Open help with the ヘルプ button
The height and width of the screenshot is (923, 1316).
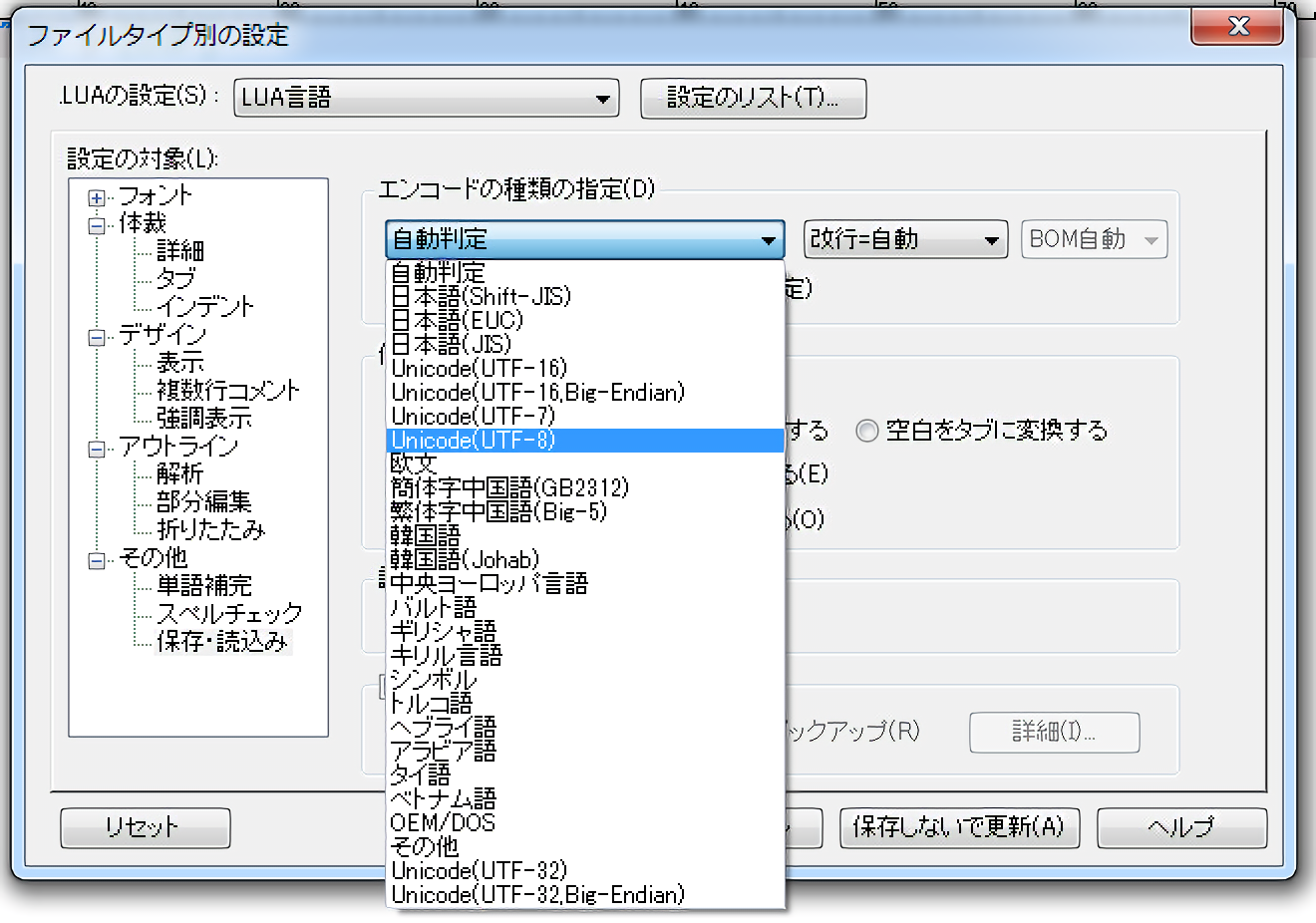click(1181, 827)
